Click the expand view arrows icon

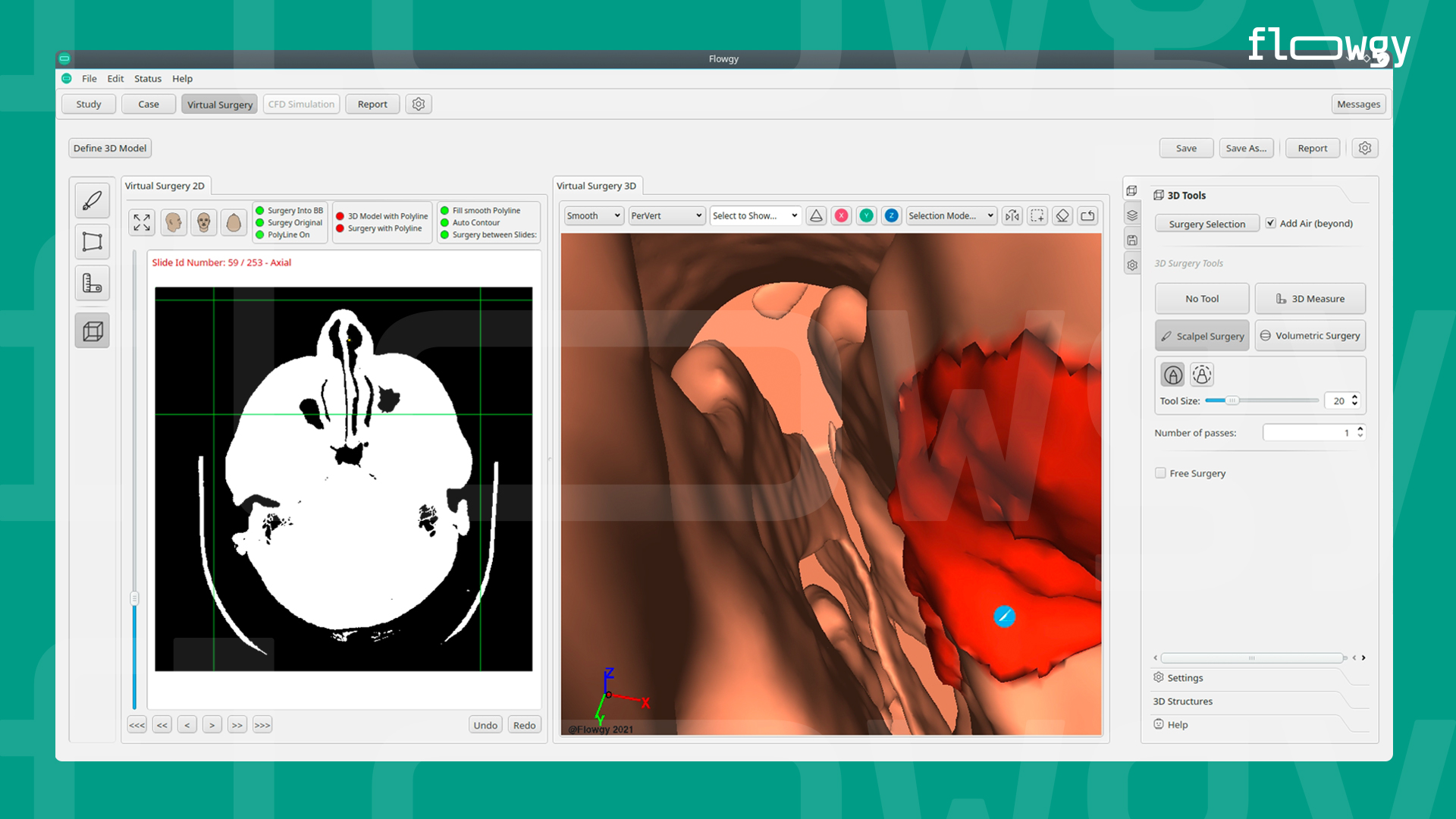point(141,222)
